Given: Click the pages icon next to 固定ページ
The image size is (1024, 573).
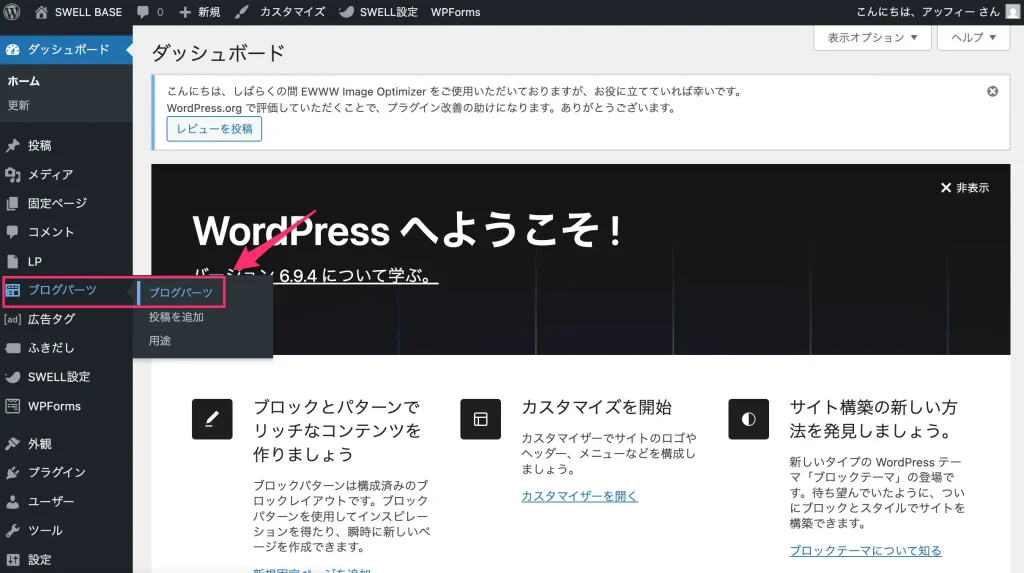Looking at the screenshot, I should 12,203.
